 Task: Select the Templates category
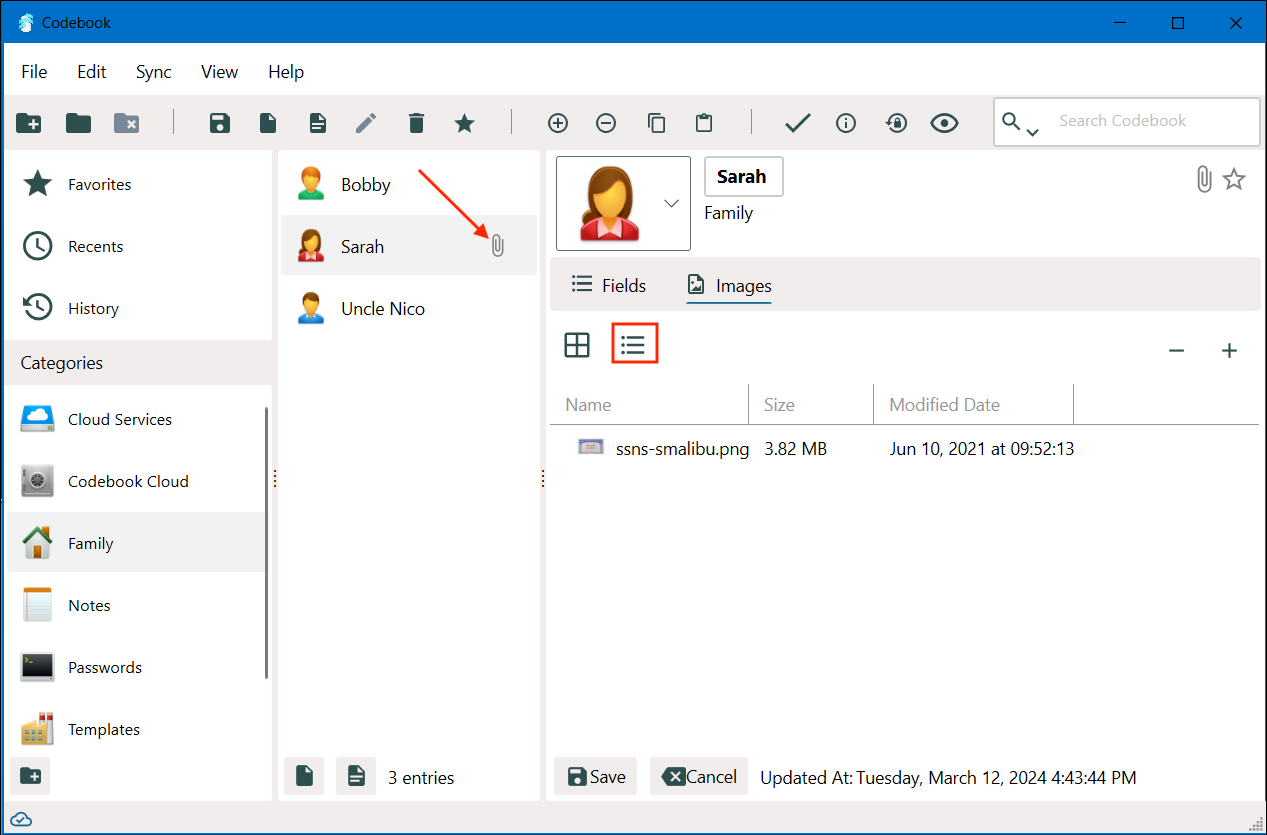(x=135, y=729)
